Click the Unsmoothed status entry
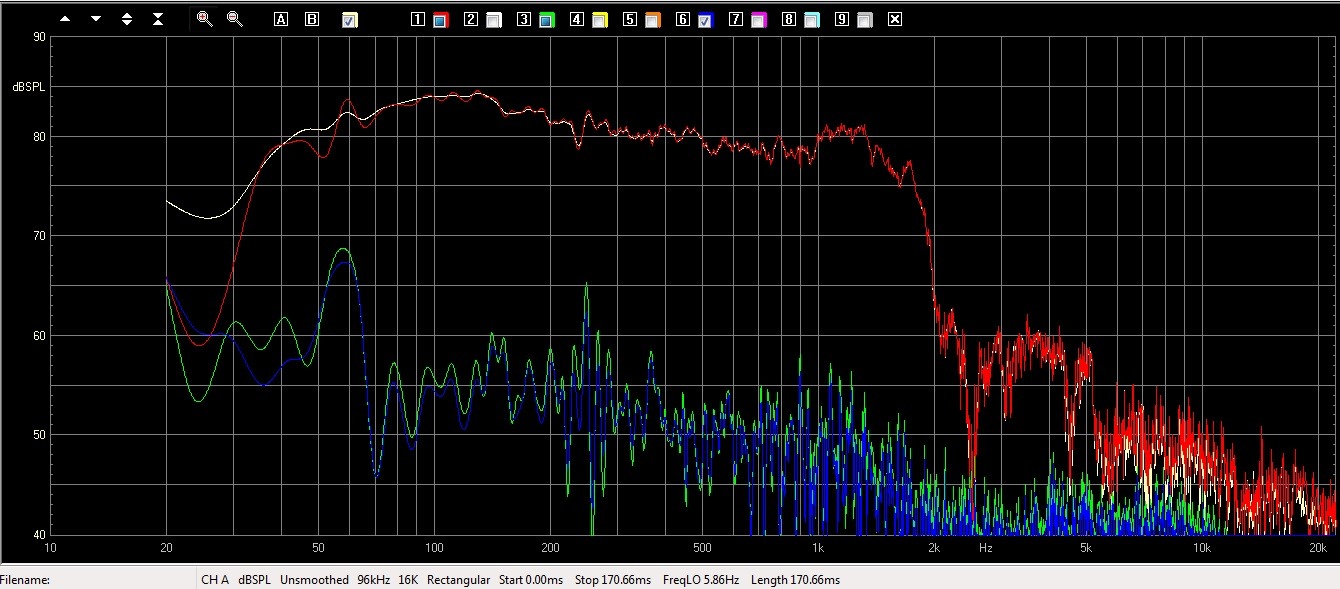 tap(314, 580)
